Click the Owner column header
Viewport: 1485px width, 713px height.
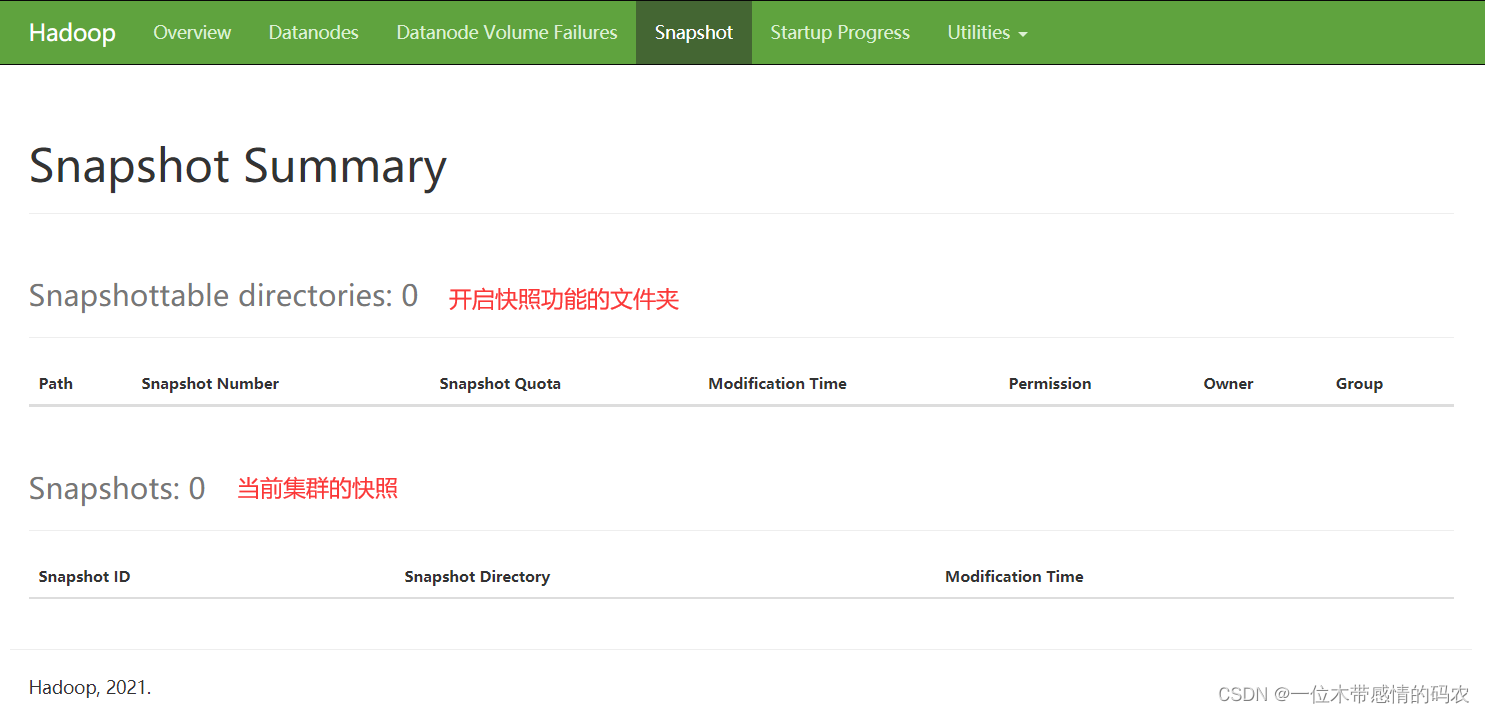[1228, 384]
